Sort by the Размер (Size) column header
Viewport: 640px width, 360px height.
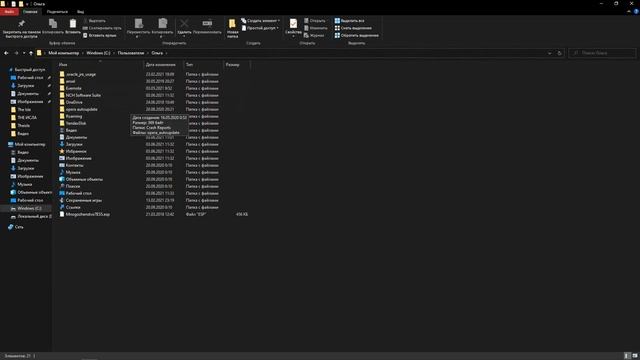tap(236, 64)
